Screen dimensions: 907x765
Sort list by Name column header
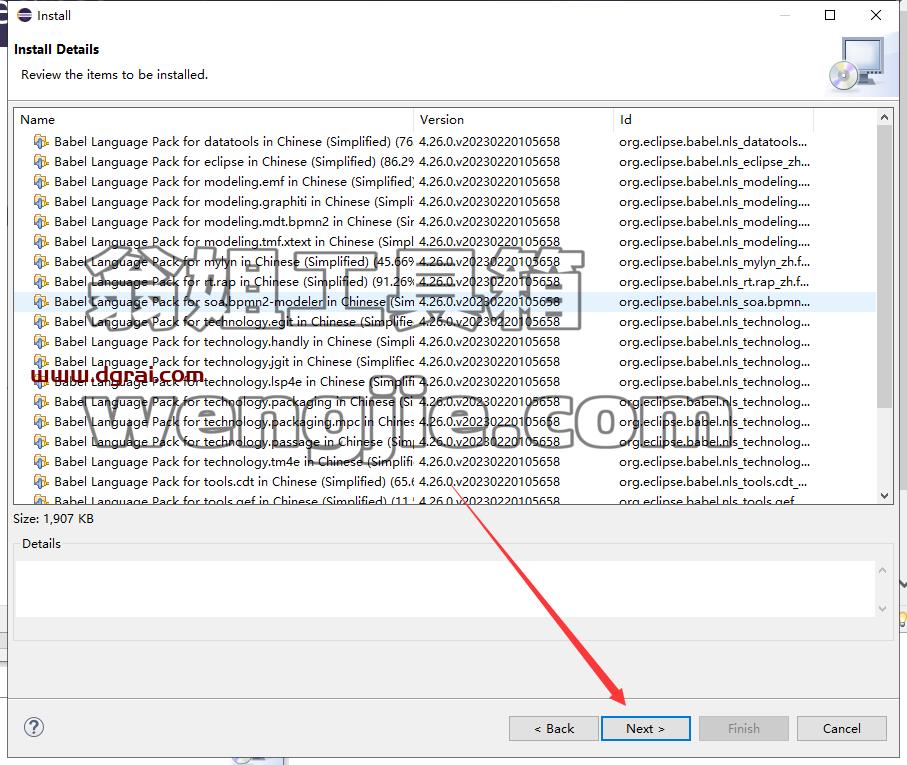click(x=38, y=120)
